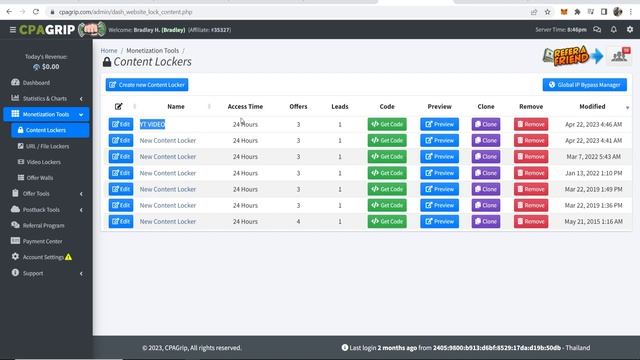Remove the YT VIDEO locker

click(x=531, y=124)
